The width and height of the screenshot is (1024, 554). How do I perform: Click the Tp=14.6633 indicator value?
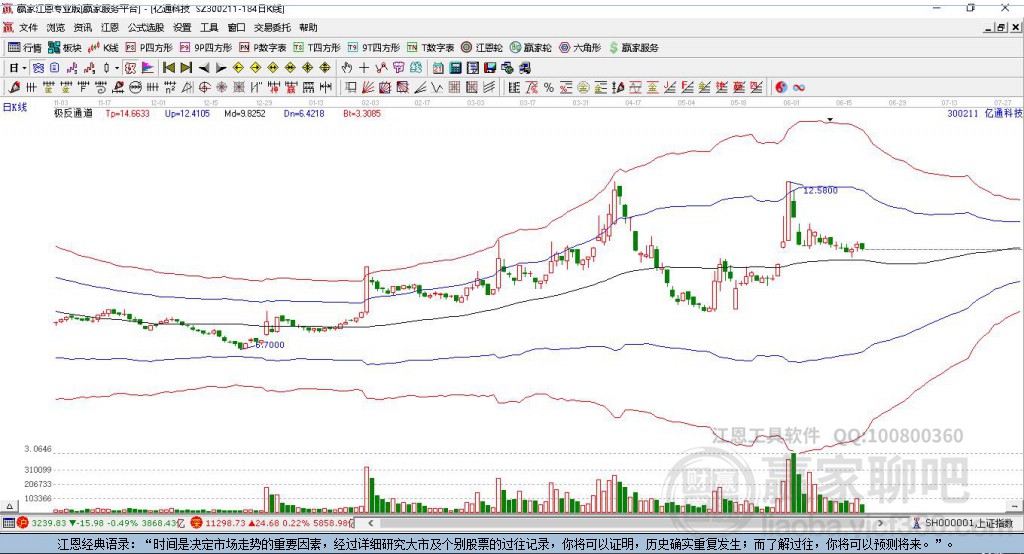click(x=127, y=113)
